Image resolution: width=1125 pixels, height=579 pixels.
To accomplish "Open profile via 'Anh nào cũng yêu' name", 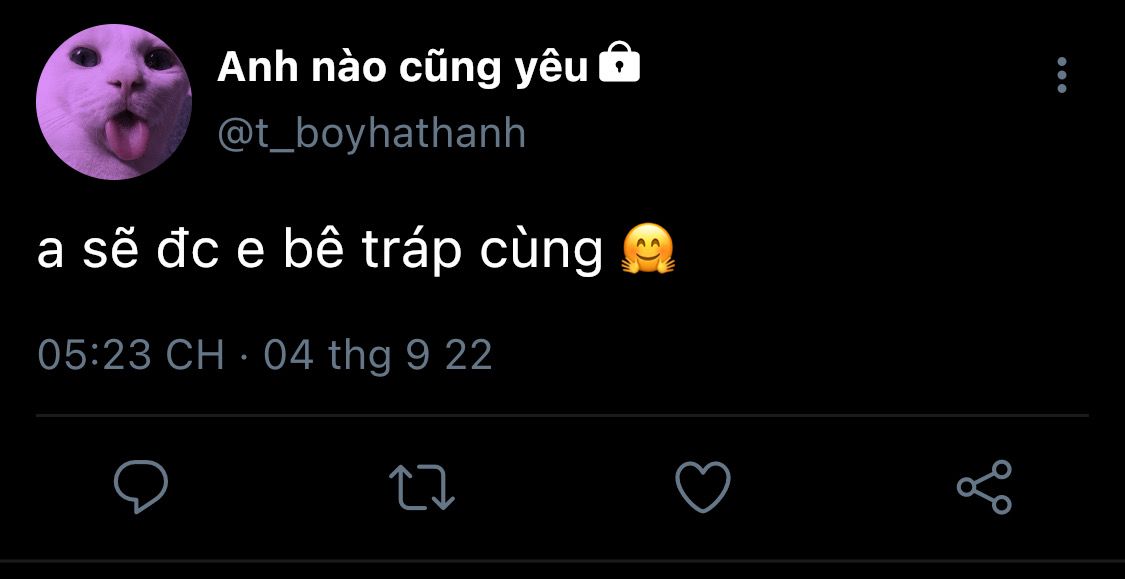I will [403, 68].
